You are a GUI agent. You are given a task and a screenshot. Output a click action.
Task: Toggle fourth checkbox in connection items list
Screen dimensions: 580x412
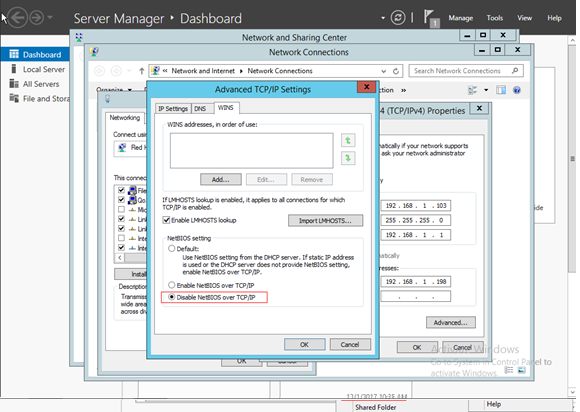tap(121, 219)
